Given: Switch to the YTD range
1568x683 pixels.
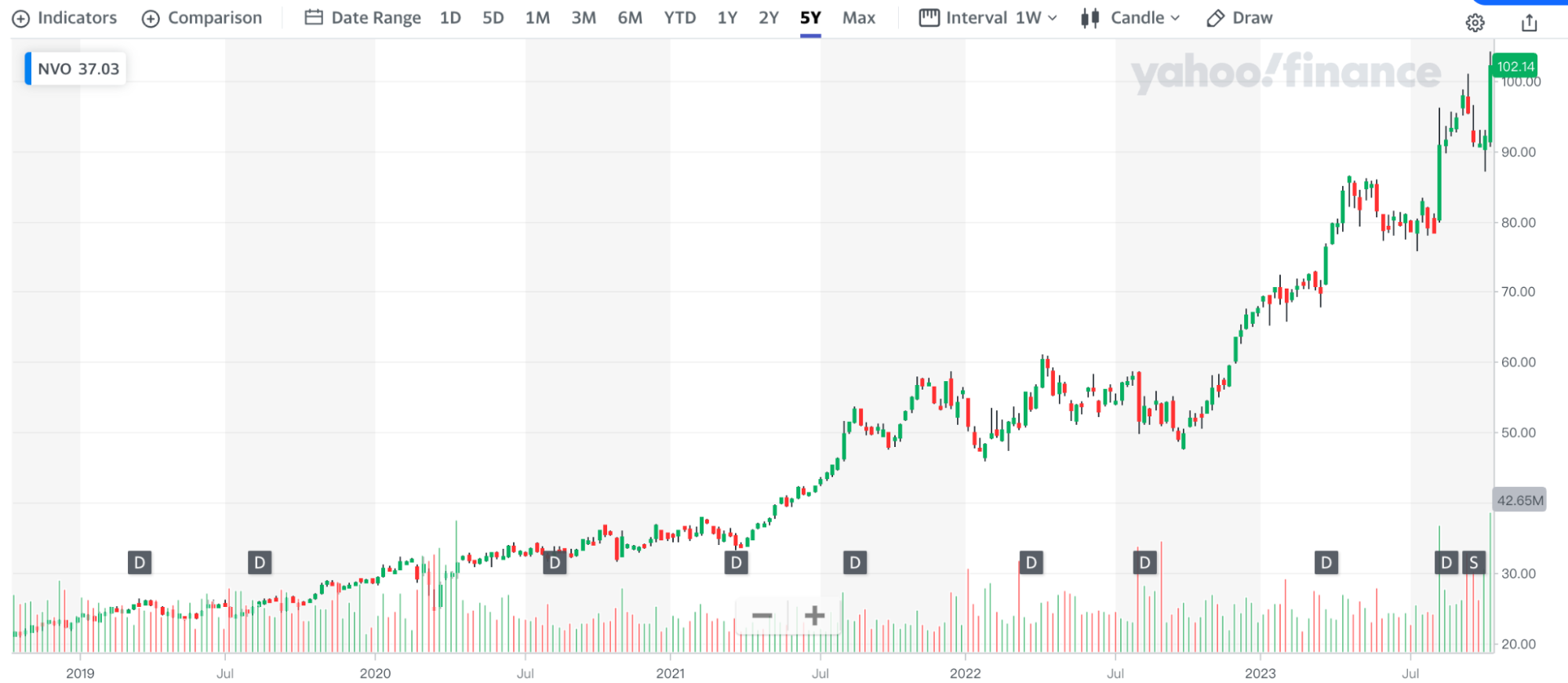Looking at the screenshot, I should point(679,18).
